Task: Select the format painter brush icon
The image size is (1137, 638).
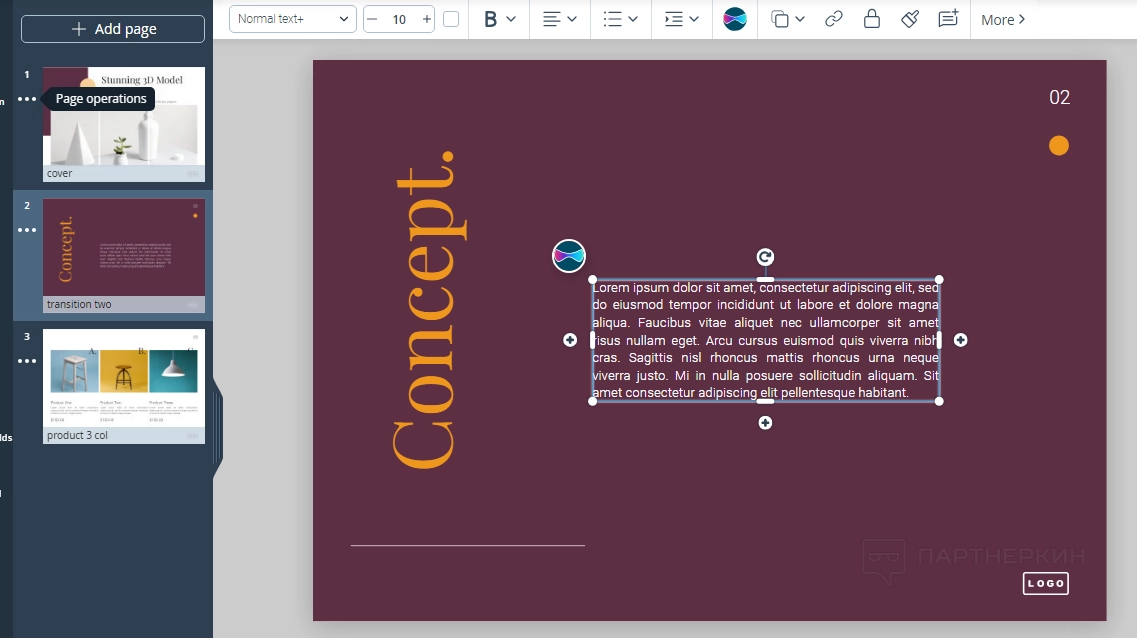Action: coord(910,19)
